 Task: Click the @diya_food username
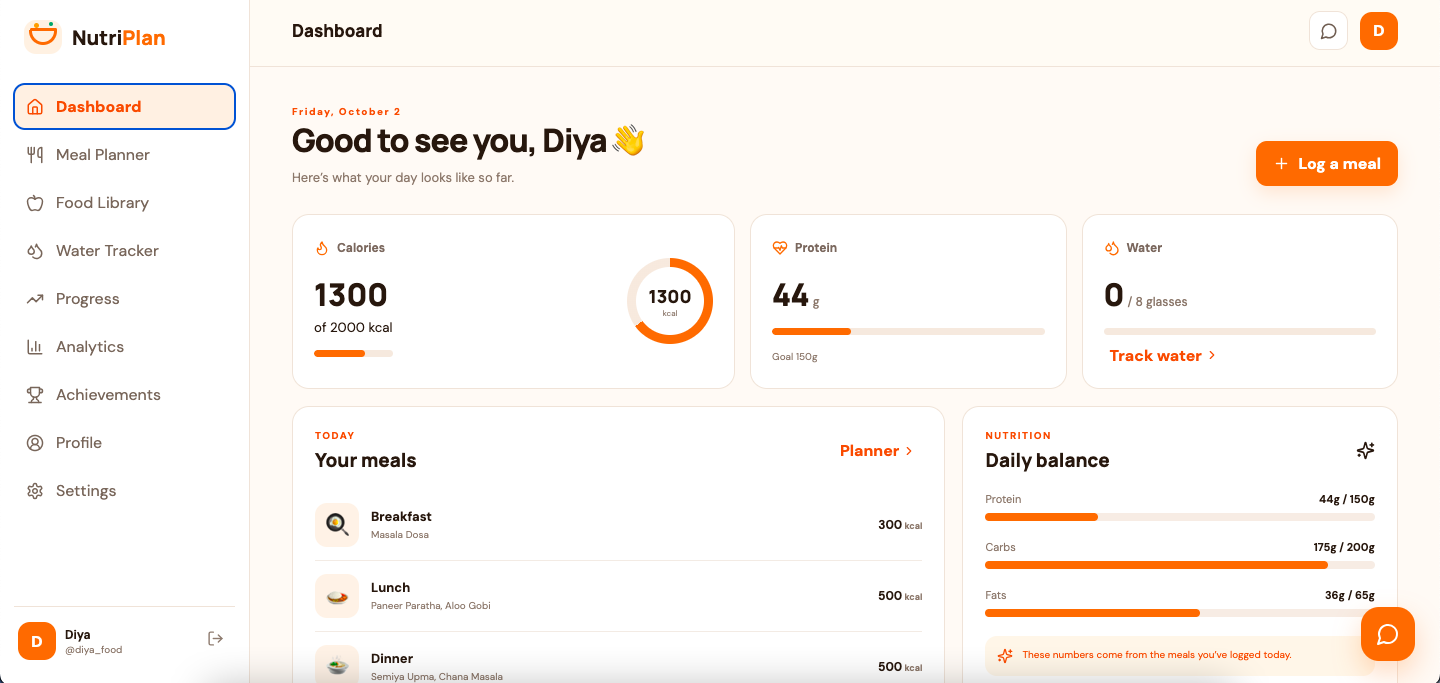click(93, 650)
